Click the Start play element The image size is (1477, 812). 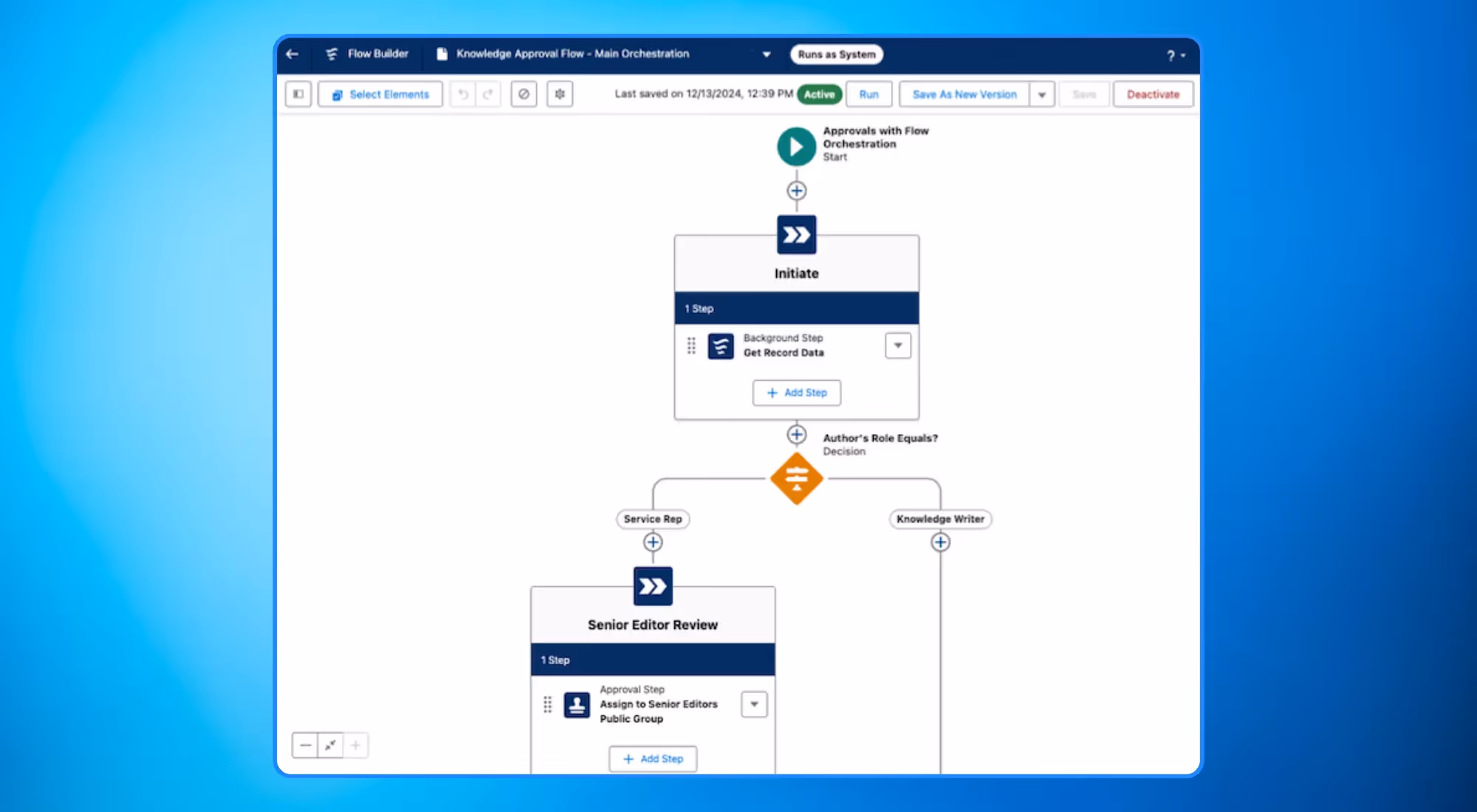(796, 146)
